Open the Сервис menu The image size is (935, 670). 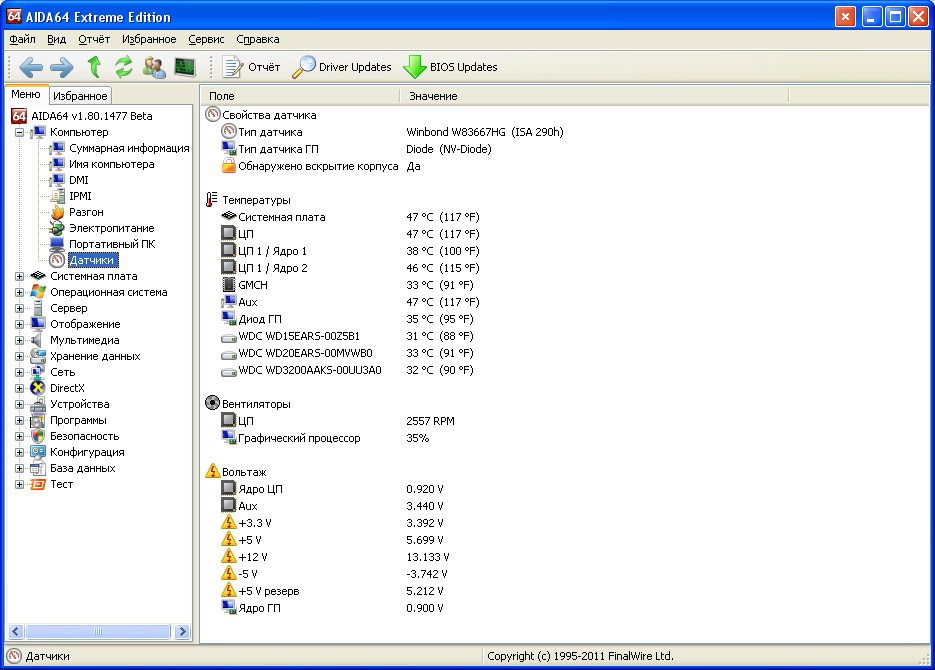tap(206, 39)
